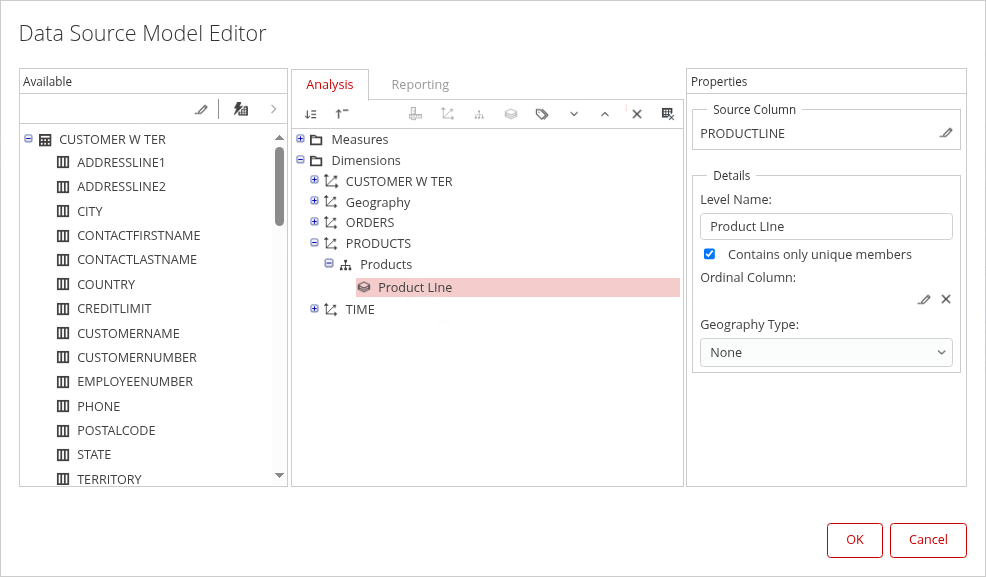
Task: Switch to the Reporting tab
Action: (x=420, y=85)
